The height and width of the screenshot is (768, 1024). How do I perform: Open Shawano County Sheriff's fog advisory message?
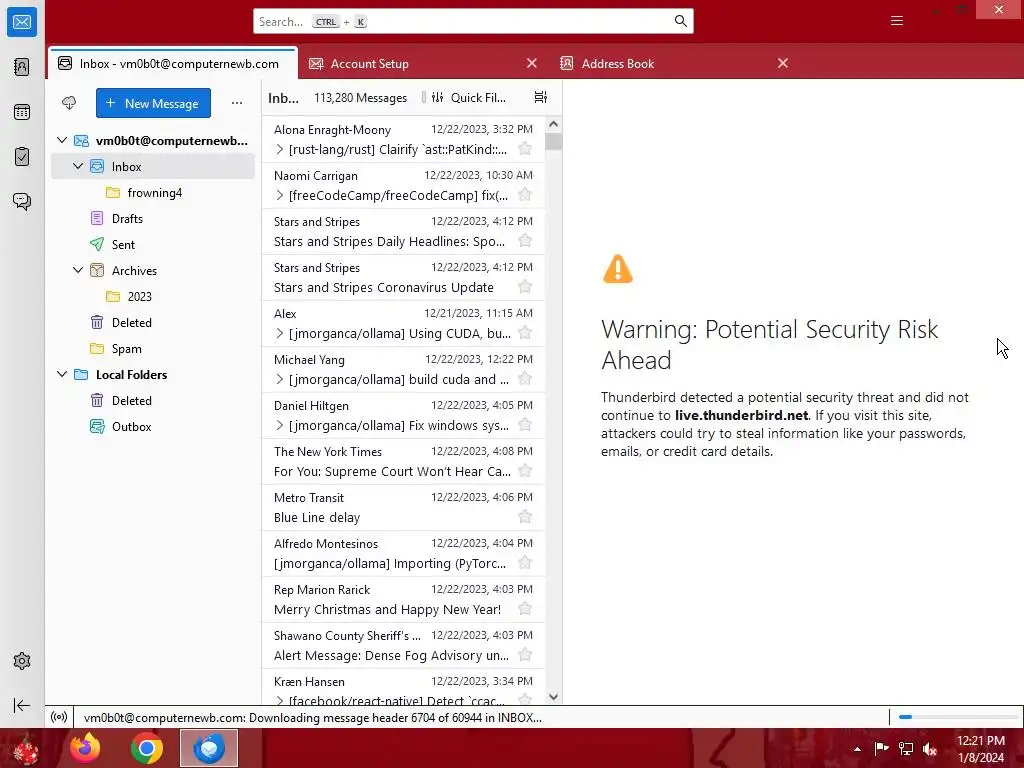403,645
